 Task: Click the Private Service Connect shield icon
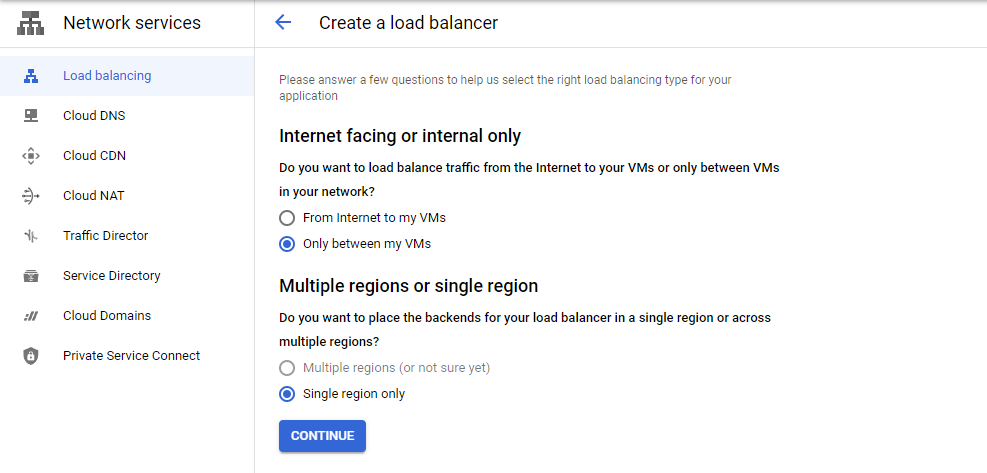(x=31, y=356)
